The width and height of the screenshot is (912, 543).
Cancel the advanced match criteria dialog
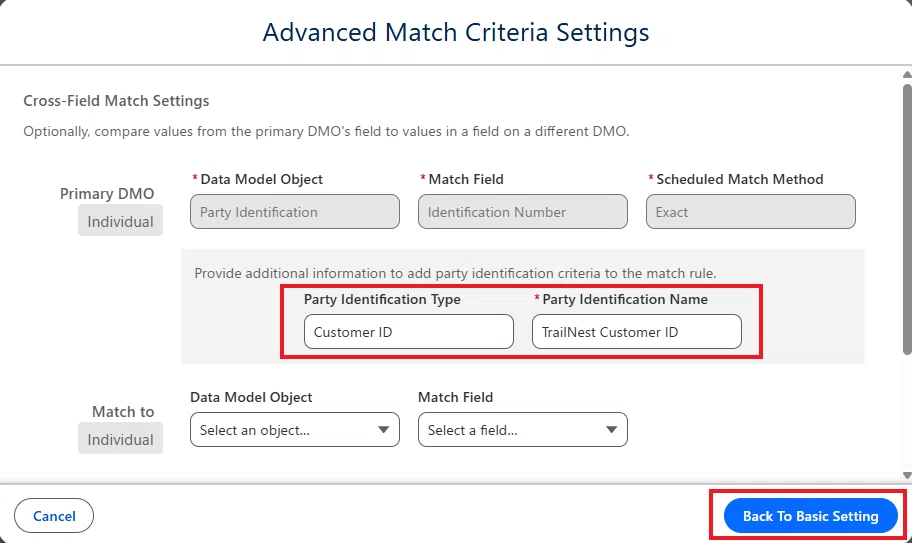pos(54,516)
